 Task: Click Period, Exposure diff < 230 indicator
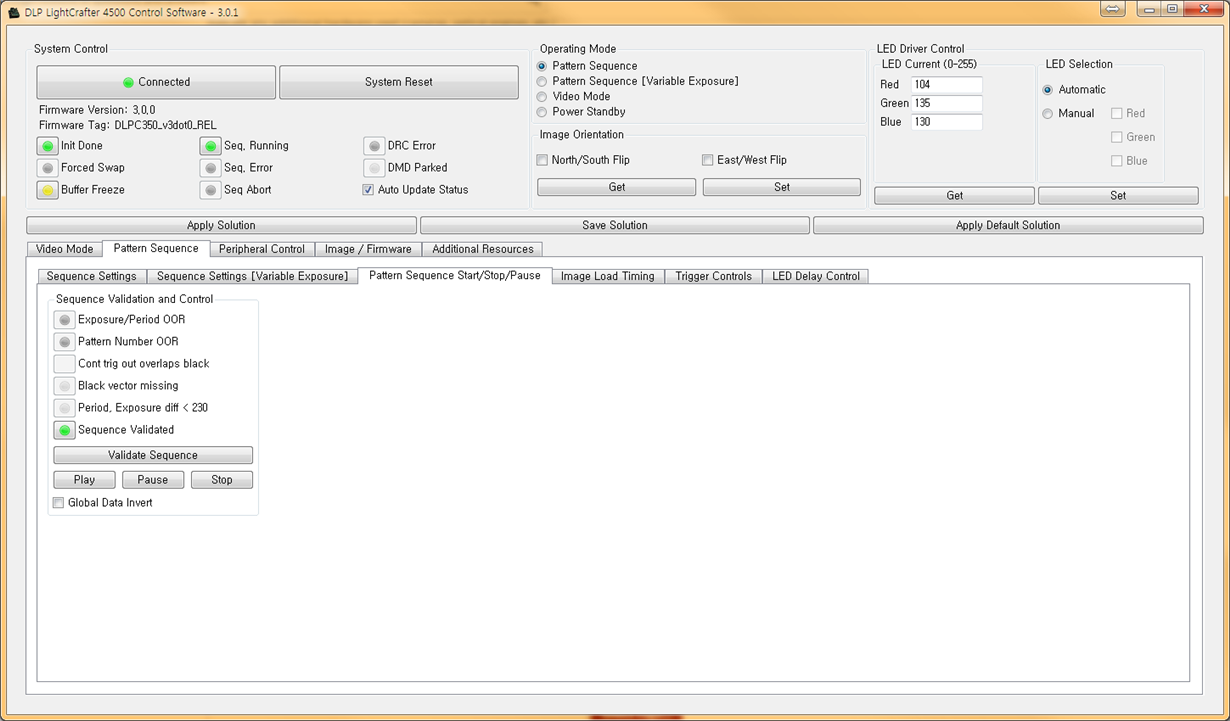tap(64, 408)
